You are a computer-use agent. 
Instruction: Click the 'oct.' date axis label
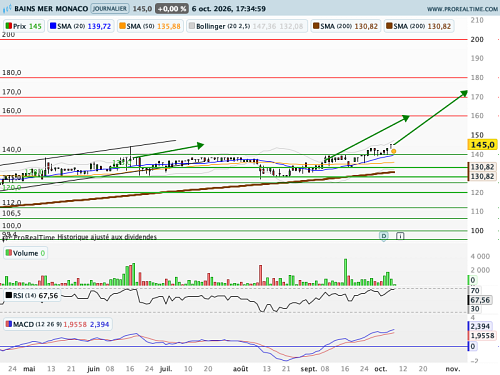click(x=381, y=369)
